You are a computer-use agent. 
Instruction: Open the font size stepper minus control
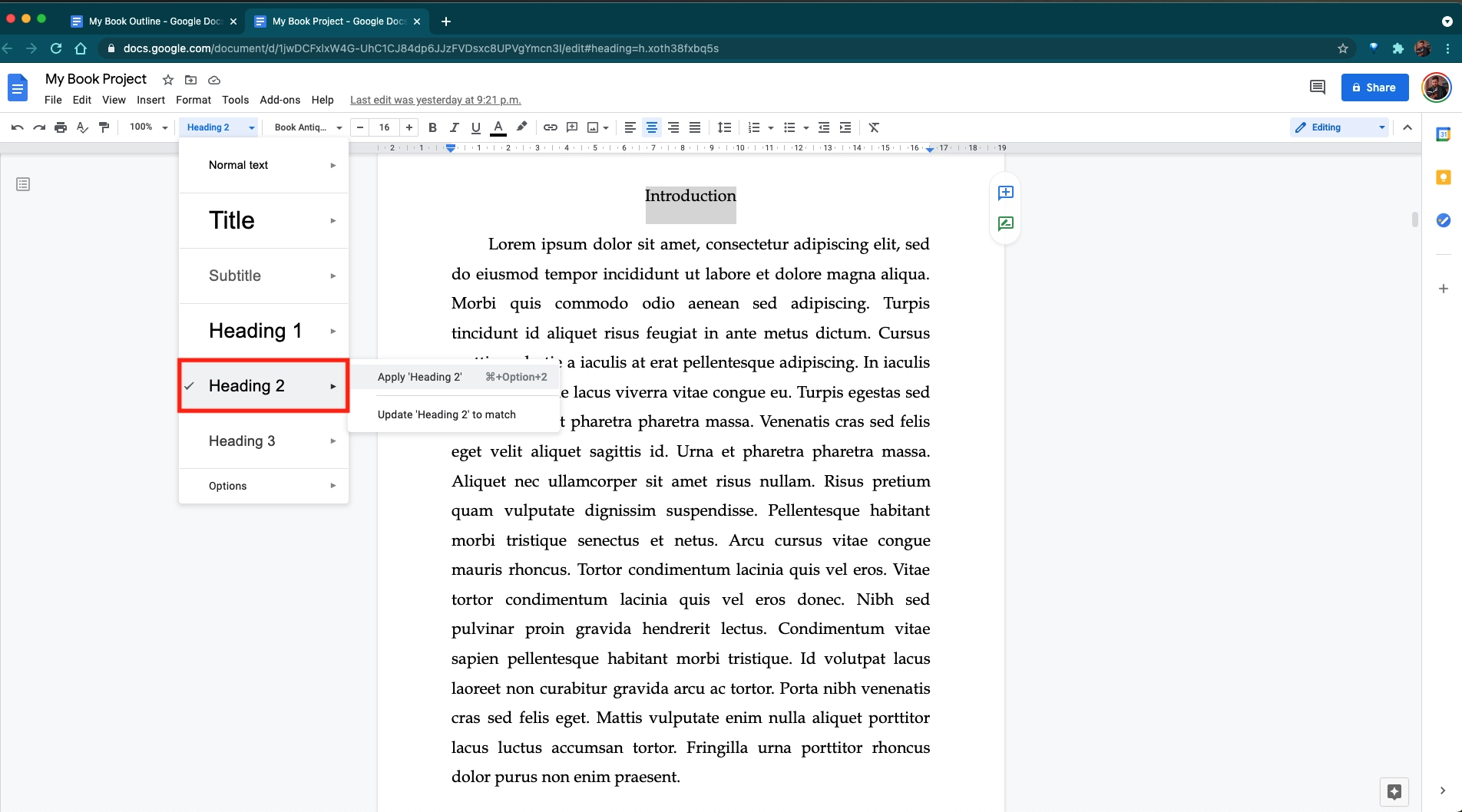[359, 127]
